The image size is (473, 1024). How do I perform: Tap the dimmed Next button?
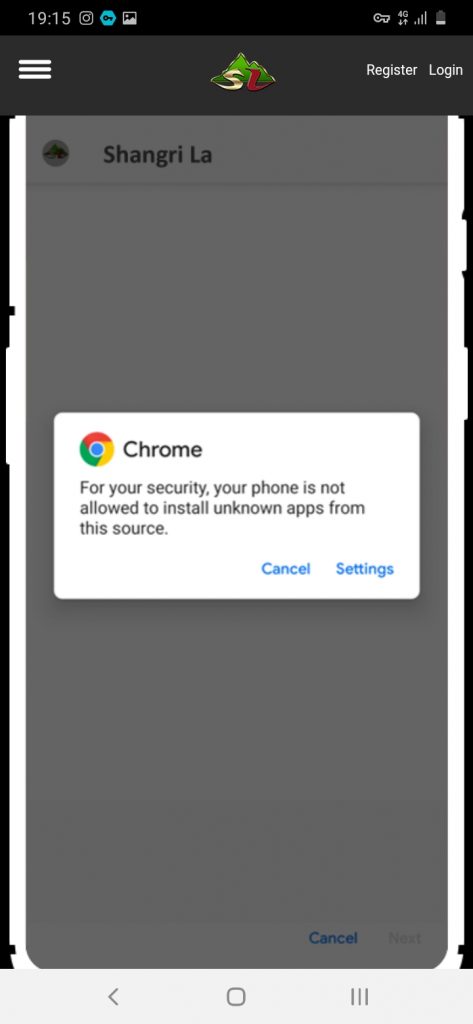tap(404, 938)
